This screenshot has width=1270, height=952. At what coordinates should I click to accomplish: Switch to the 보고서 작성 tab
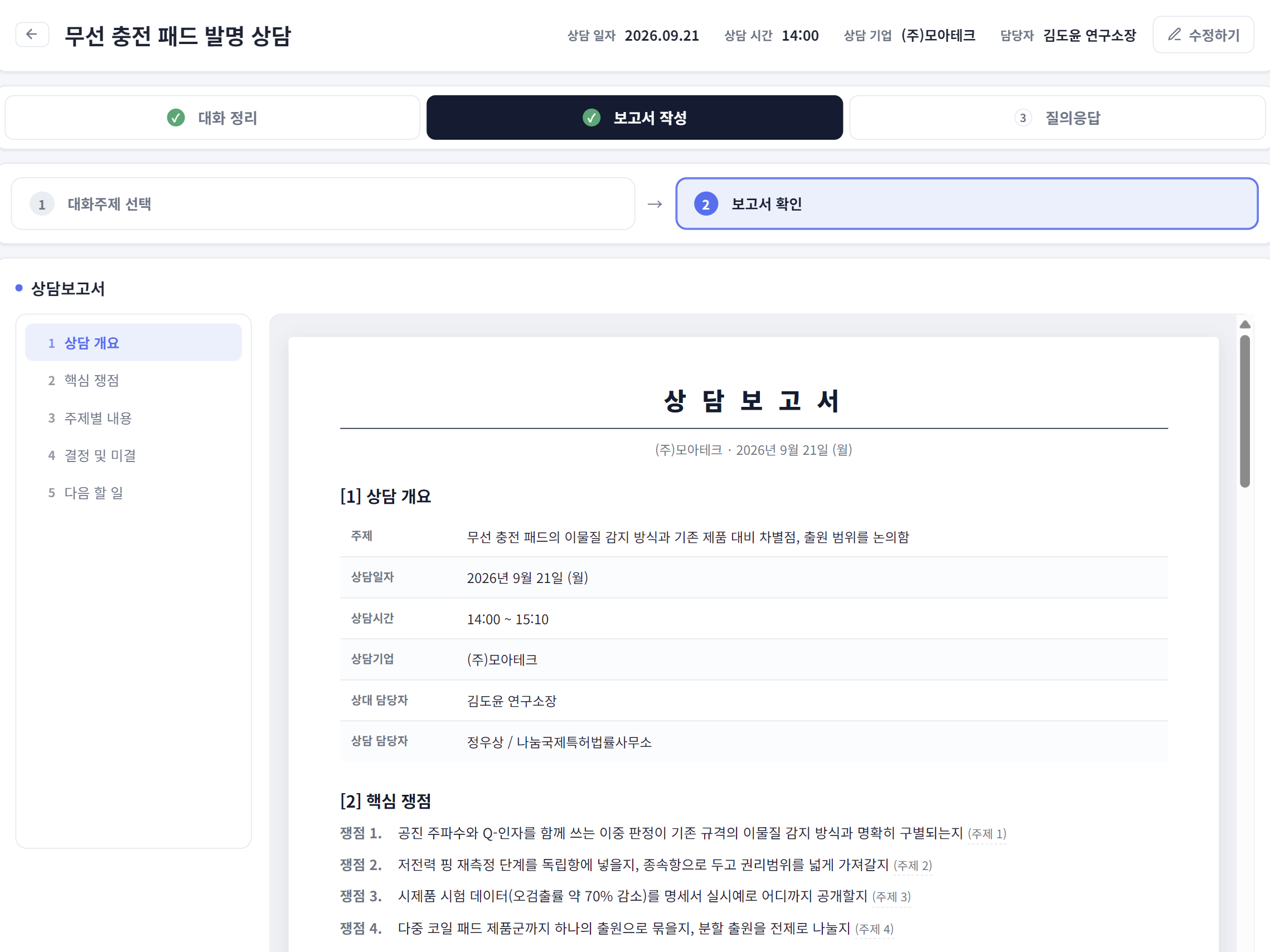click(x=634, y=118)
